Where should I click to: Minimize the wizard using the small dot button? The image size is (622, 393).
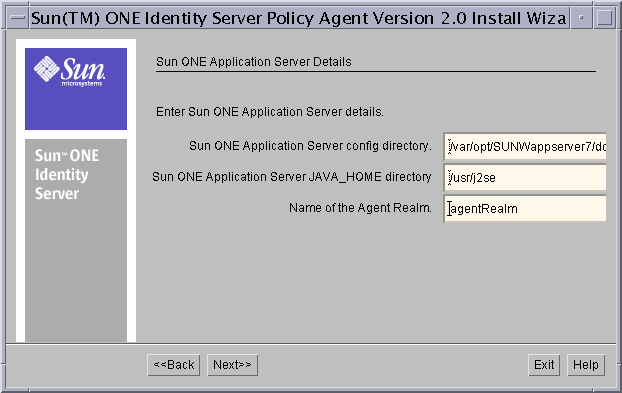point(581,18)
